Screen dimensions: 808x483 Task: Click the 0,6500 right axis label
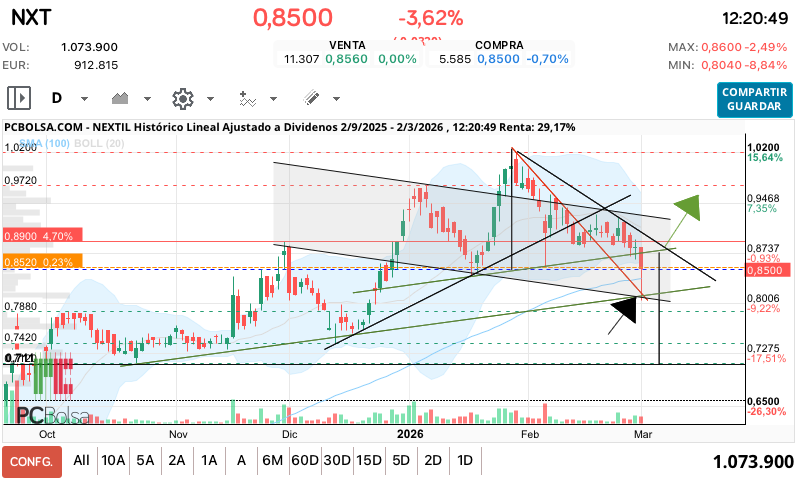pos(763,401)
